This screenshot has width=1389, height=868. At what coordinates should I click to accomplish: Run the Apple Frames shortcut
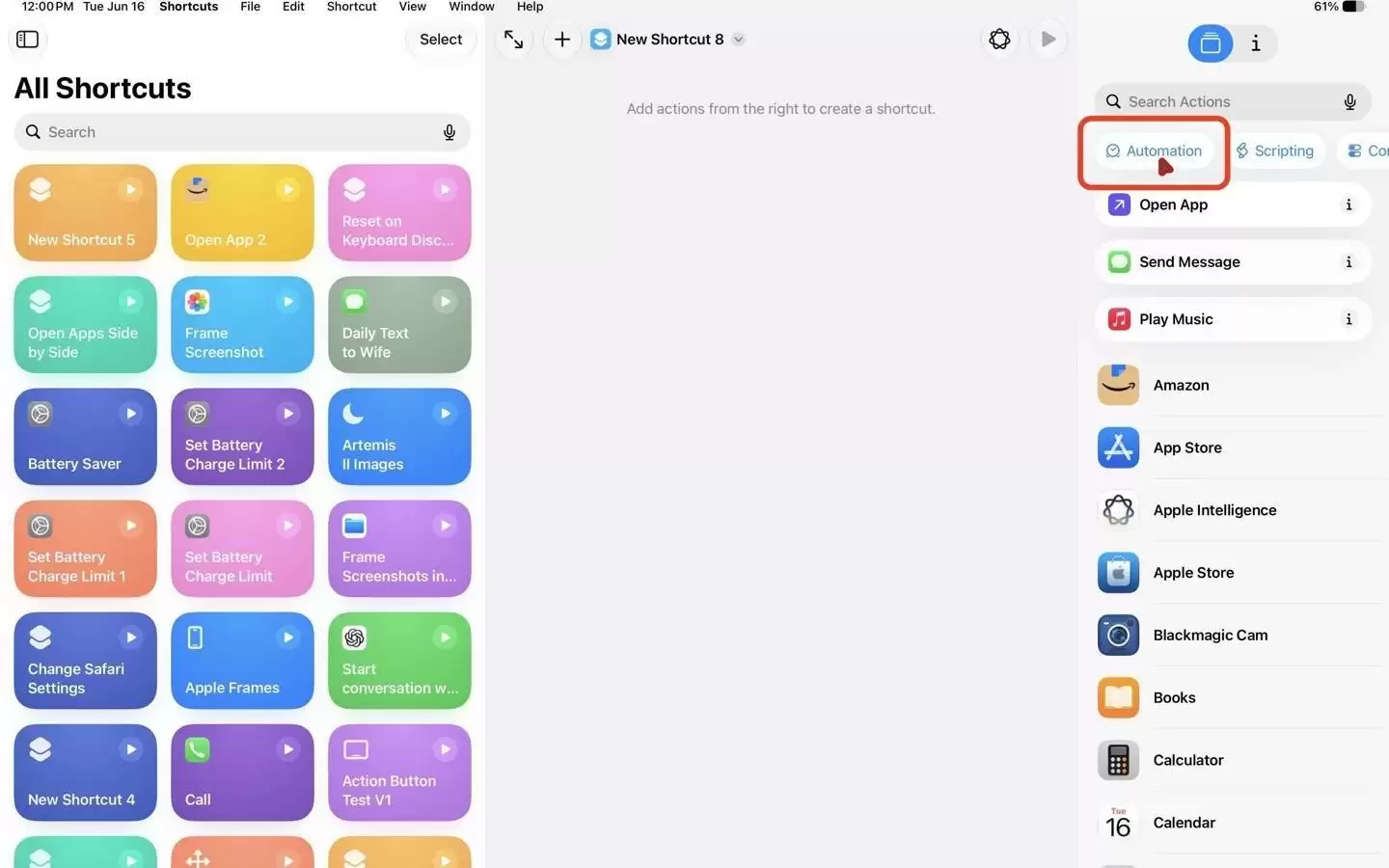pos(287,637)
